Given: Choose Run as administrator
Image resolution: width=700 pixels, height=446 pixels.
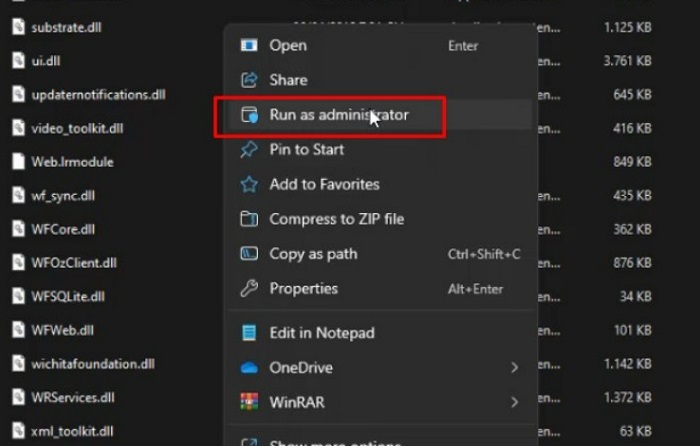Looking at the screenshot, I should tap(339, 115).
